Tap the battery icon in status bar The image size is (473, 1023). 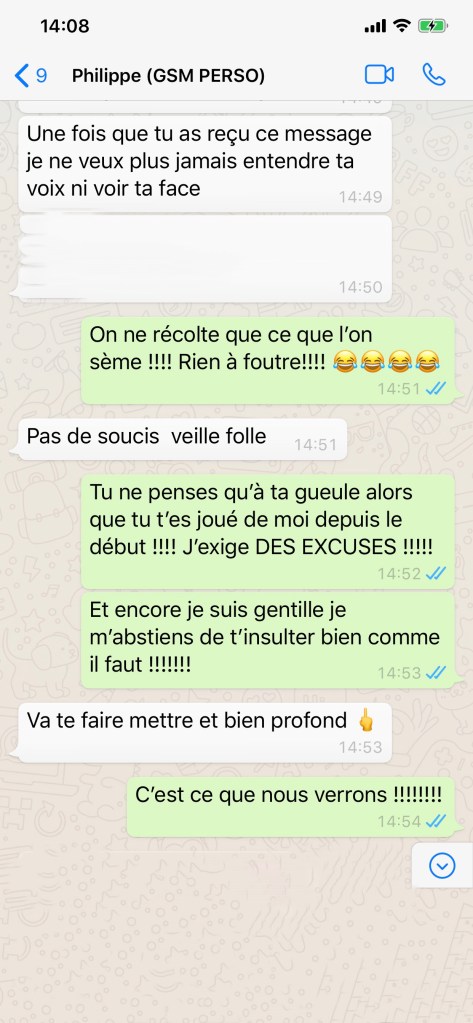433,26
